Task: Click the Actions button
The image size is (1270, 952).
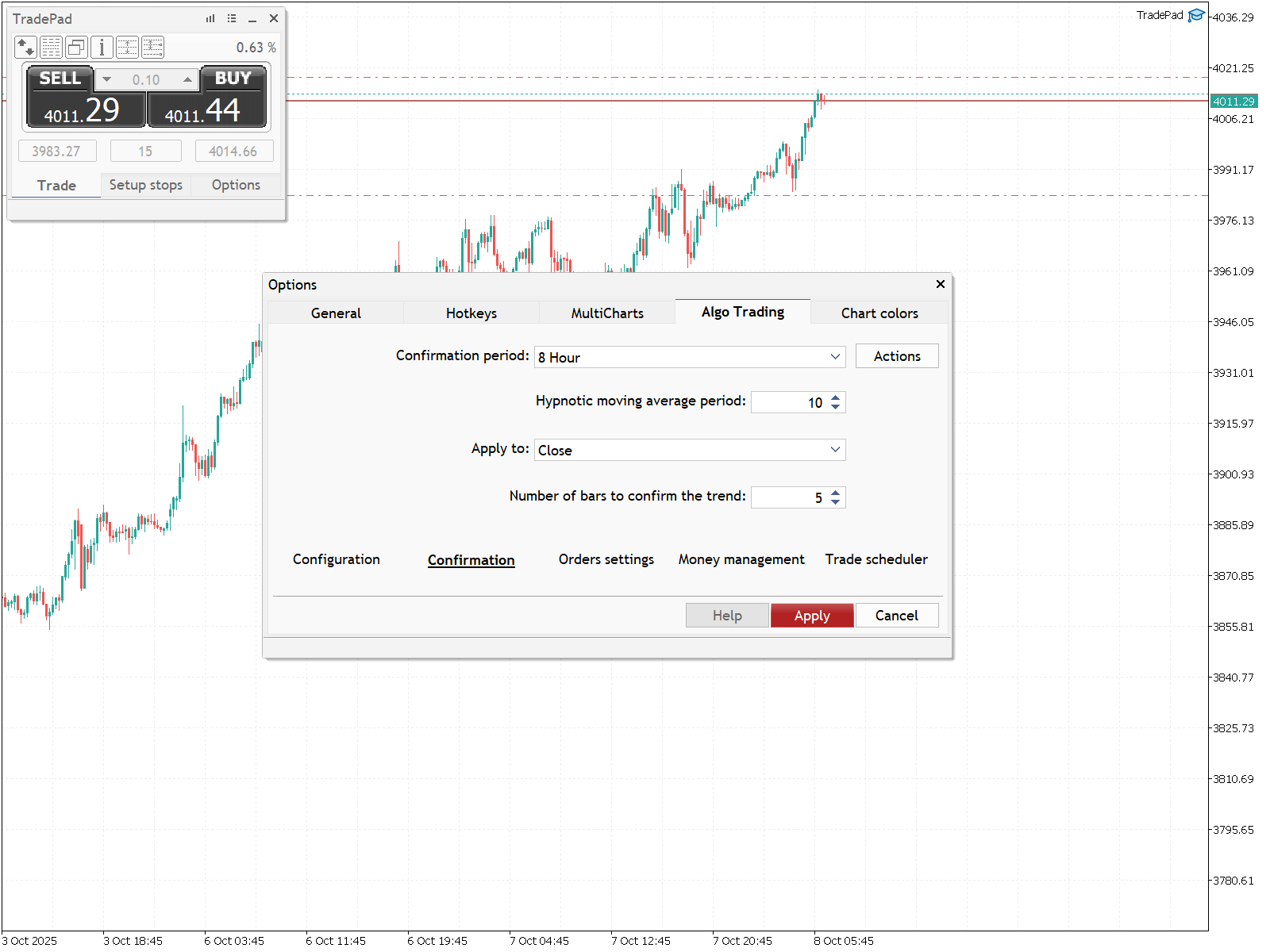Action: 897,356
